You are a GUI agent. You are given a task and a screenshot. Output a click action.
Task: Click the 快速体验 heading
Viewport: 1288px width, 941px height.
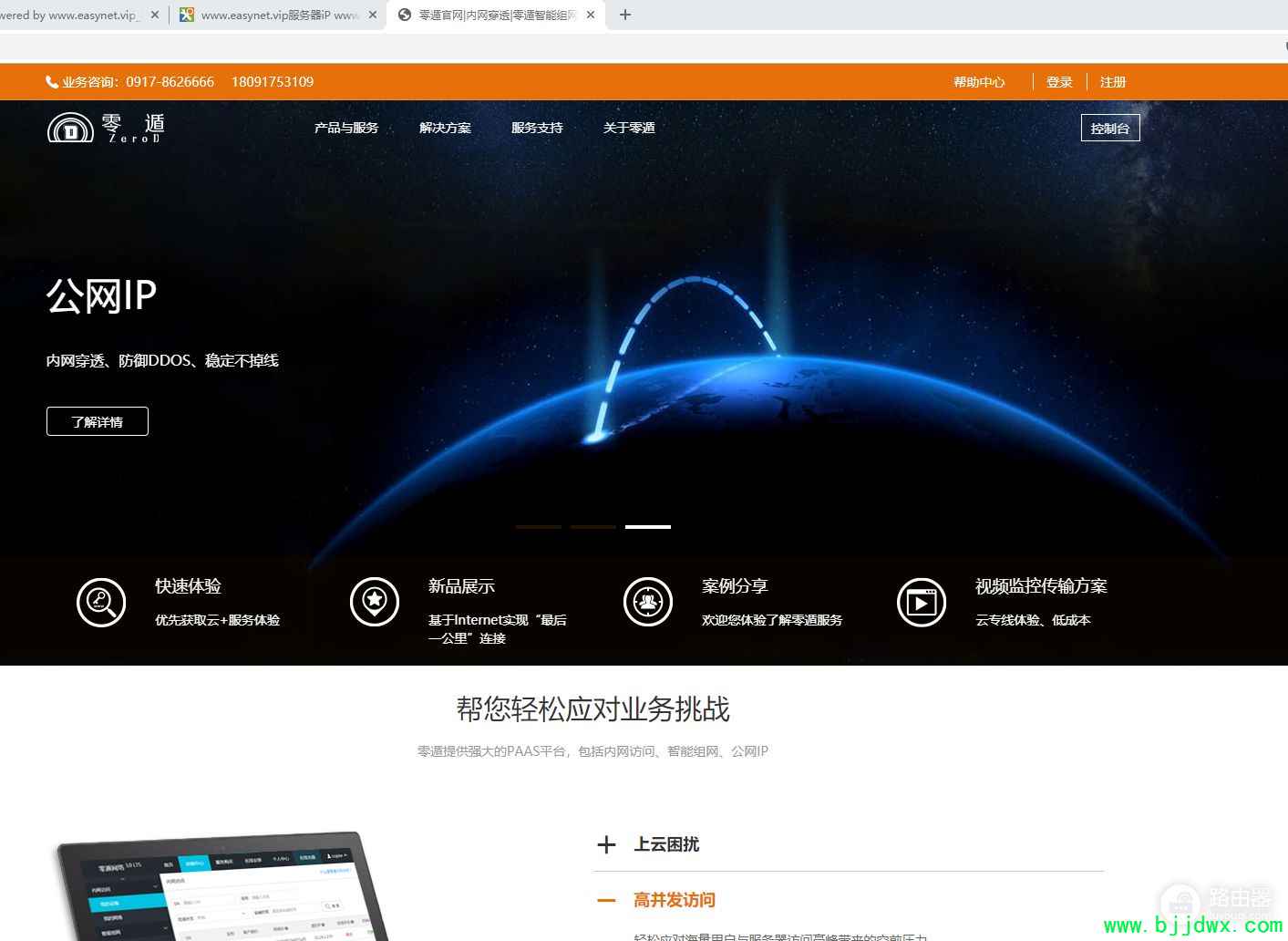(x=189, y=586)
